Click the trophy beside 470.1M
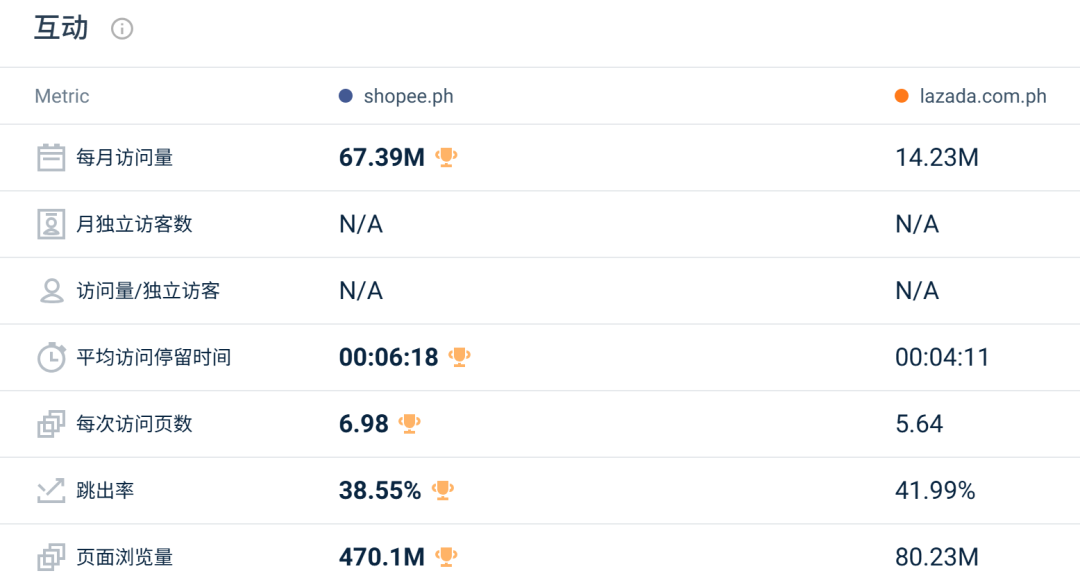1080x587 pixels. [x=446, y=556]
